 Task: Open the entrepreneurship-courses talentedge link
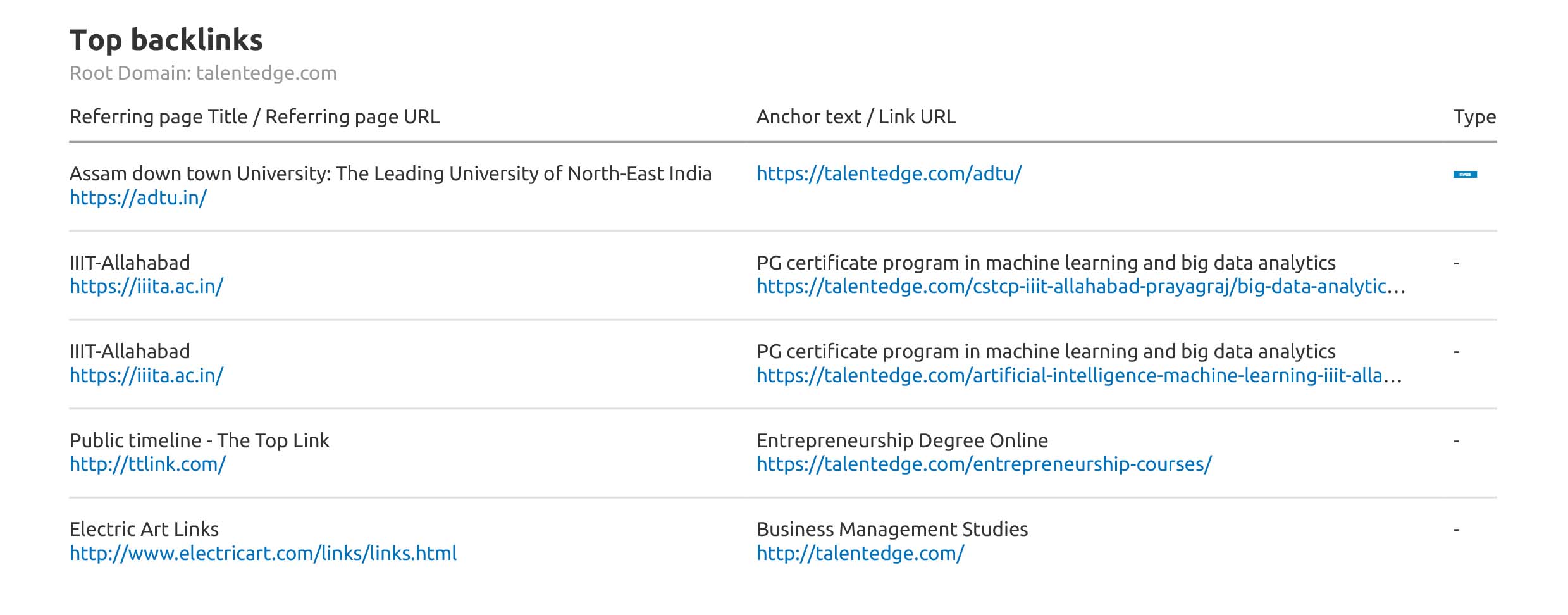[984, 464]
